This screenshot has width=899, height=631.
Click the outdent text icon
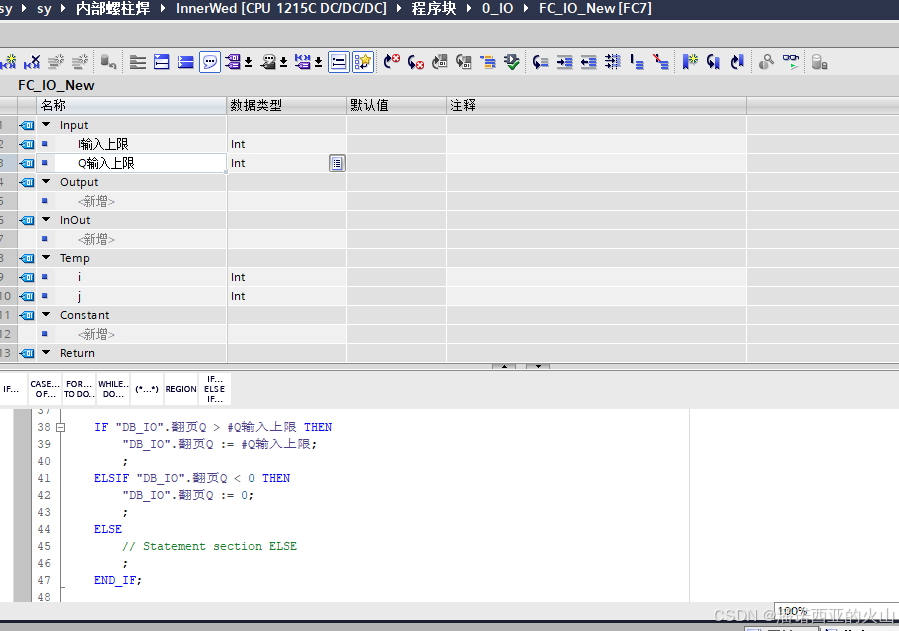[x=589, y=62]
